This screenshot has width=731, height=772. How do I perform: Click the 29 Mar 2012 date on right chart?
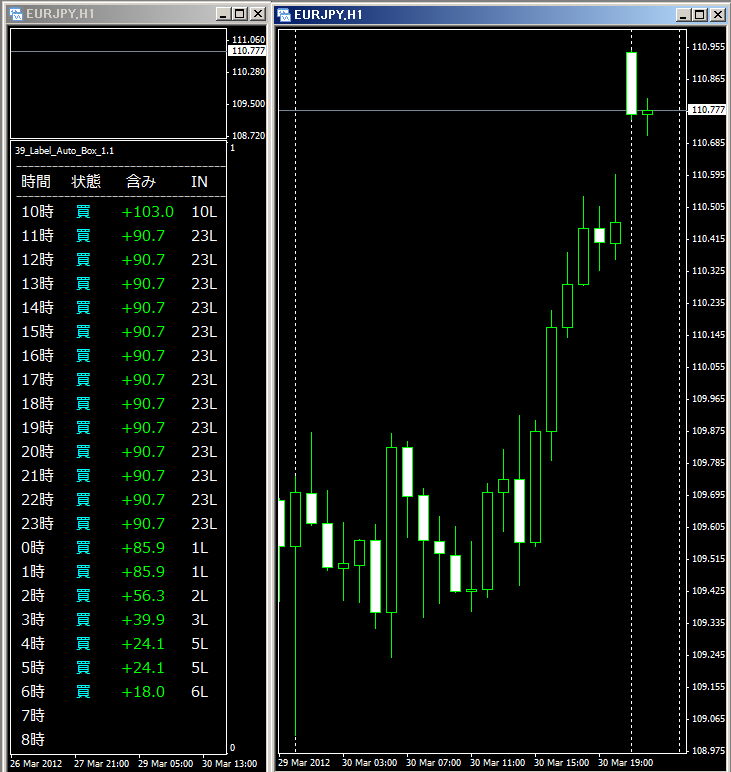(x=304, y=762)
